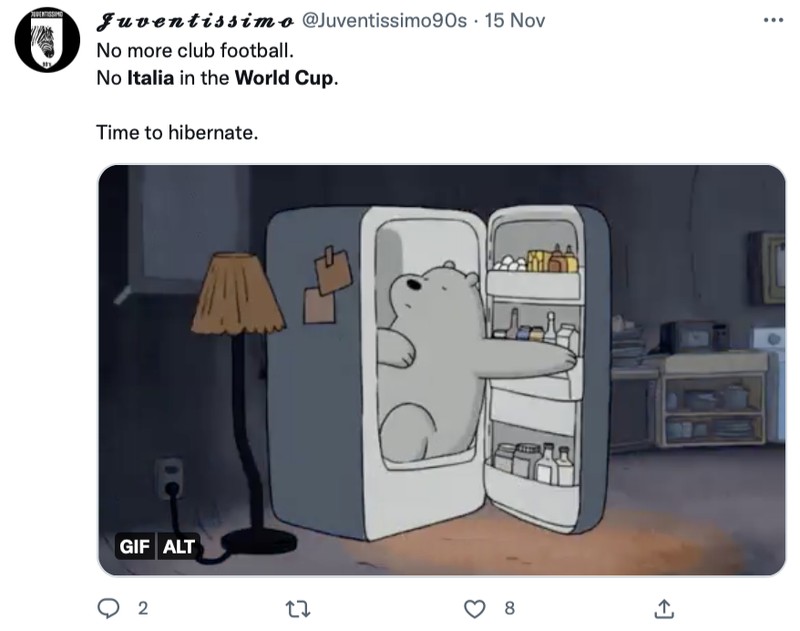
Task: Select the 'Time to hibernate.' text line
Action: (x=177, y=133)
